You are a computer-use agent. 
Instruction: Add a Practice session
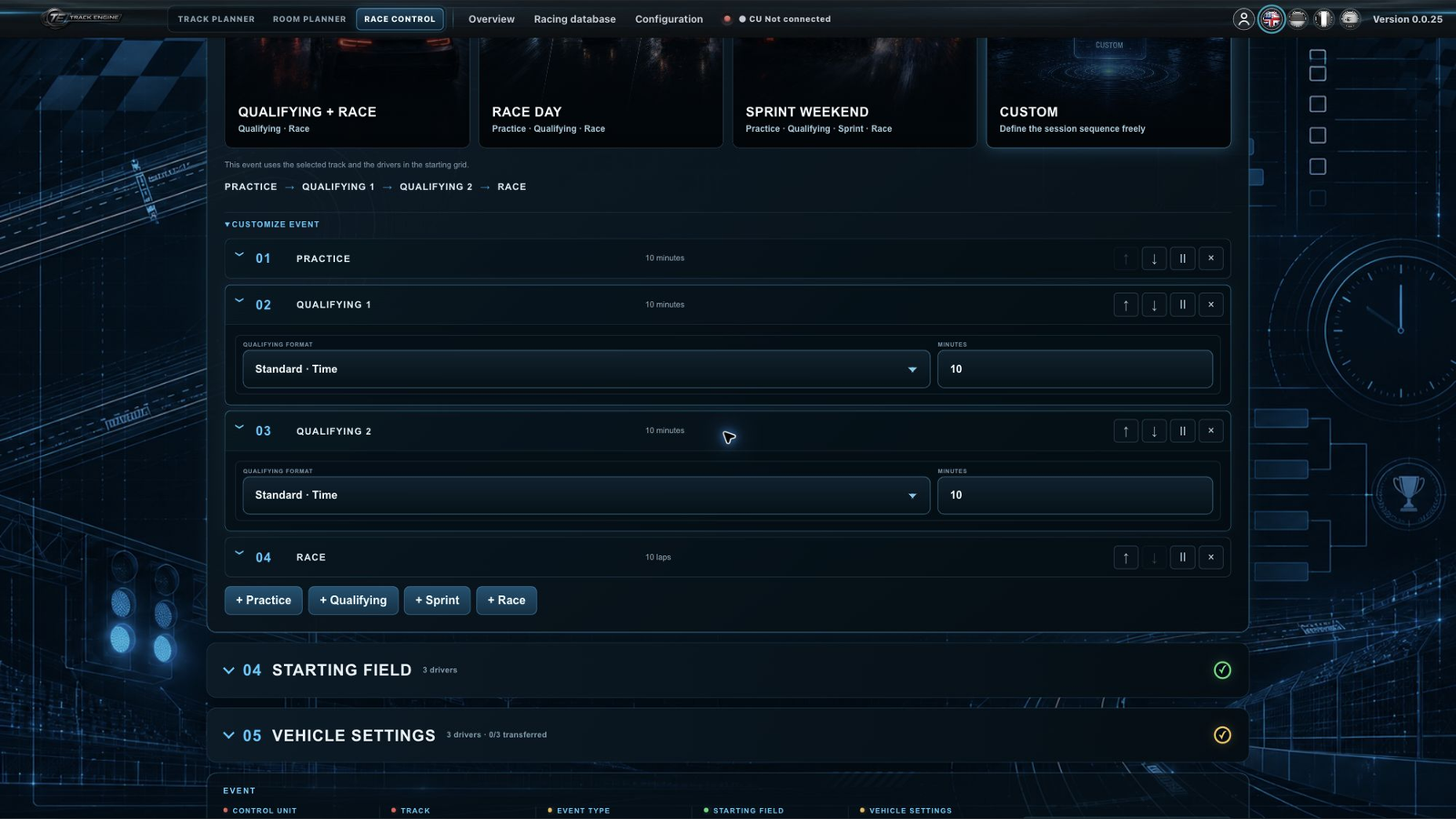point(263,601)
